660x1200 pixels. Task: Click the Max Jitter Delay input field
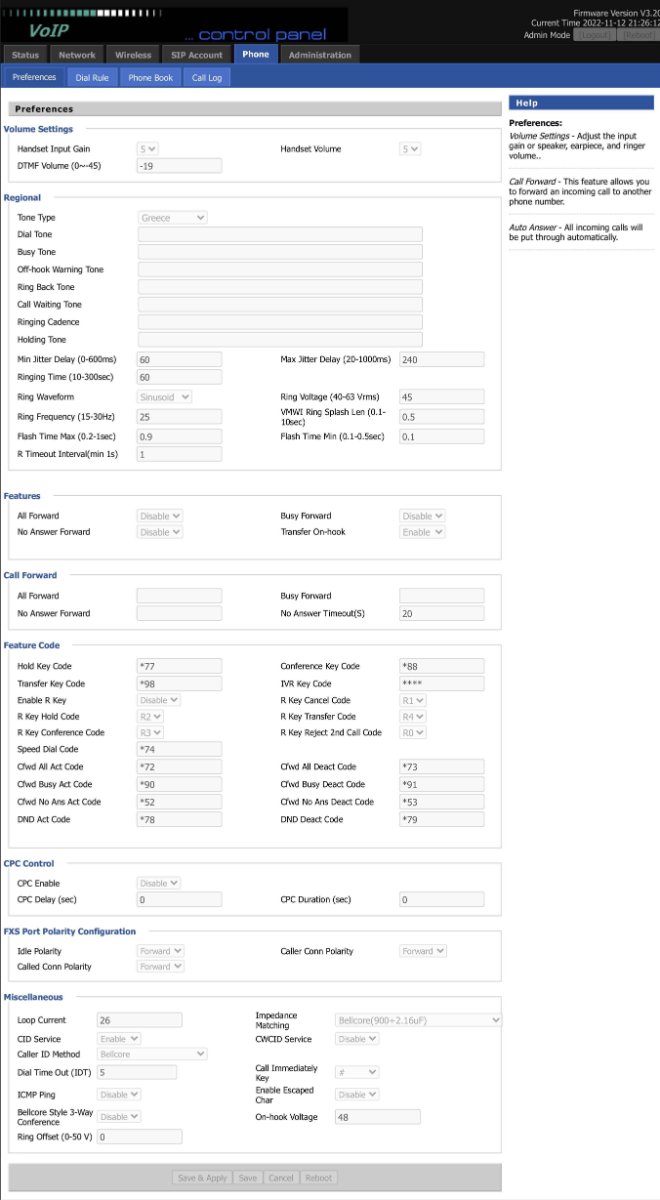pyautogui.click(x=441, y=359)
